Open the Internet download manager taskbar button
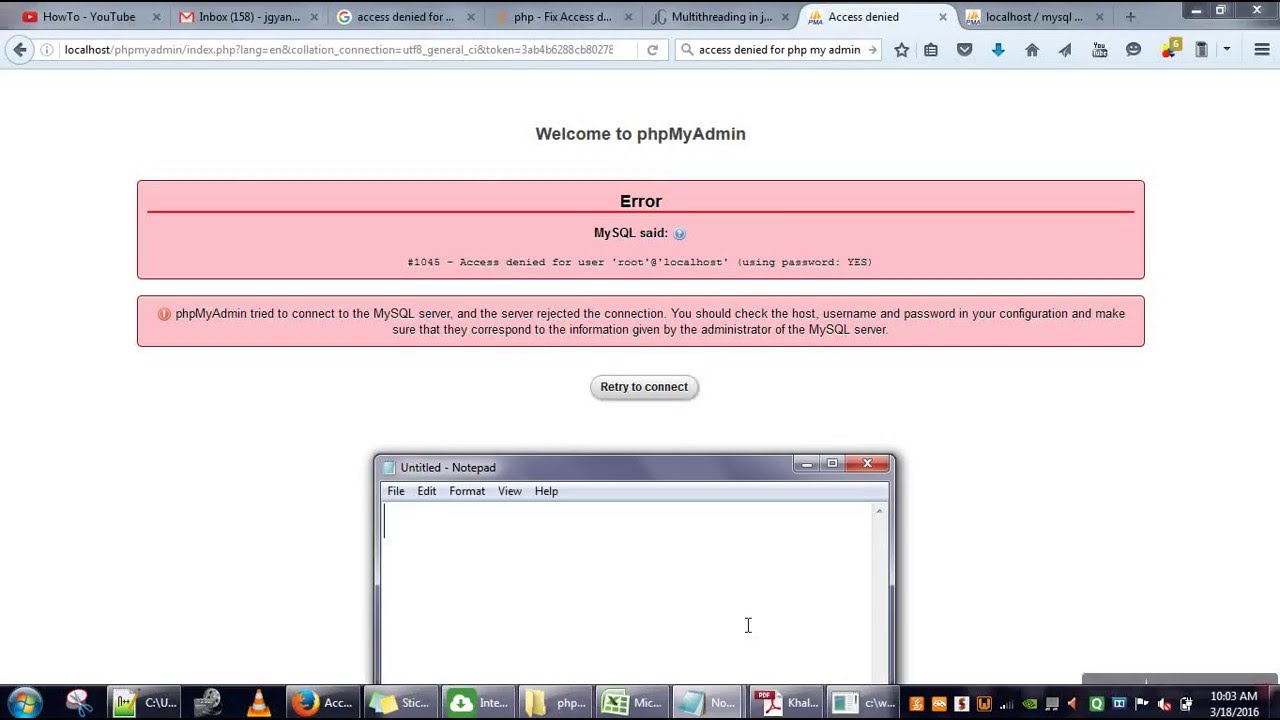 point(478,703)
